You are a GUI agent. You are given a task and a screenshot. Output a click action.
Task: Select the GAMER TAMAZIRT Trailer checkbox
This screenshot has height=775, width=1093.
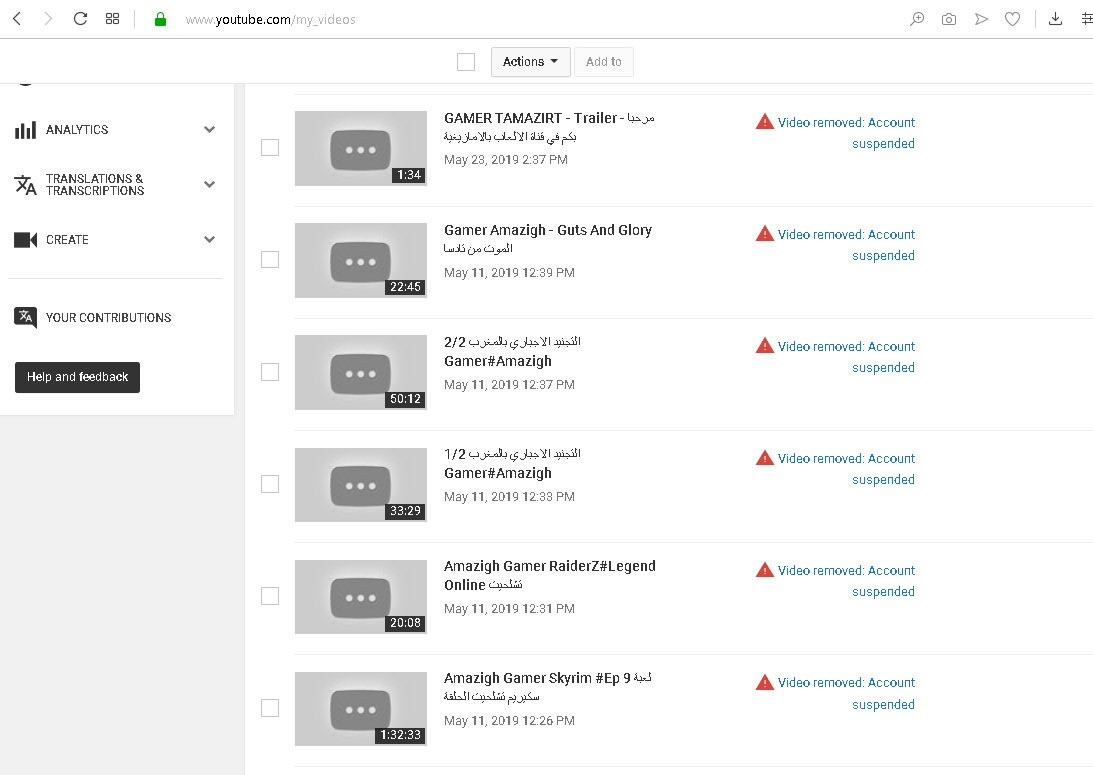270,148
